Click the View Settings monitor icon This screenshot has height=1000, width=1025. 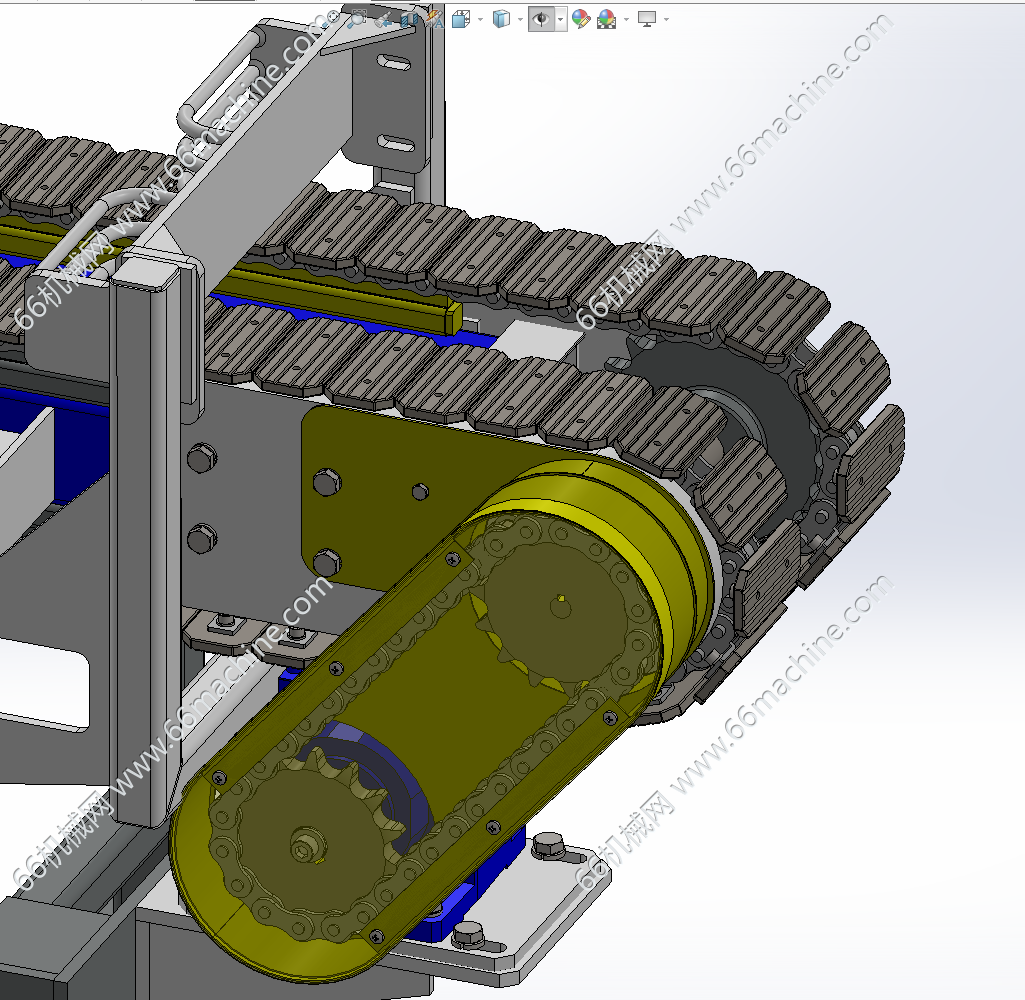pos(647,18)
